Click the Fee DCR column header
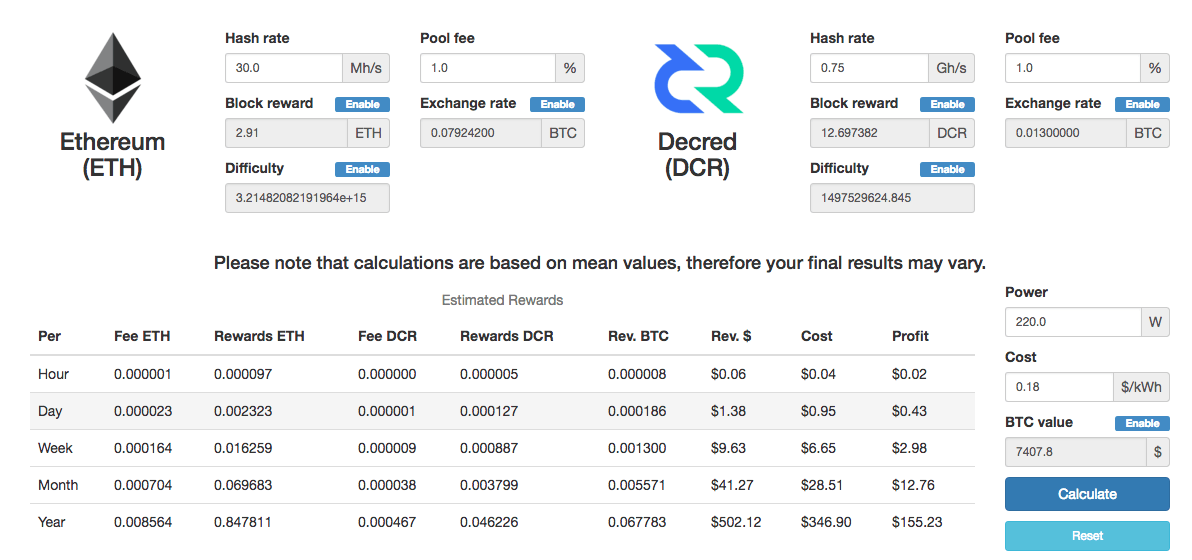The height and width of the screenshot is (560, 1192). pyautogui.click(x=387, y=336)
